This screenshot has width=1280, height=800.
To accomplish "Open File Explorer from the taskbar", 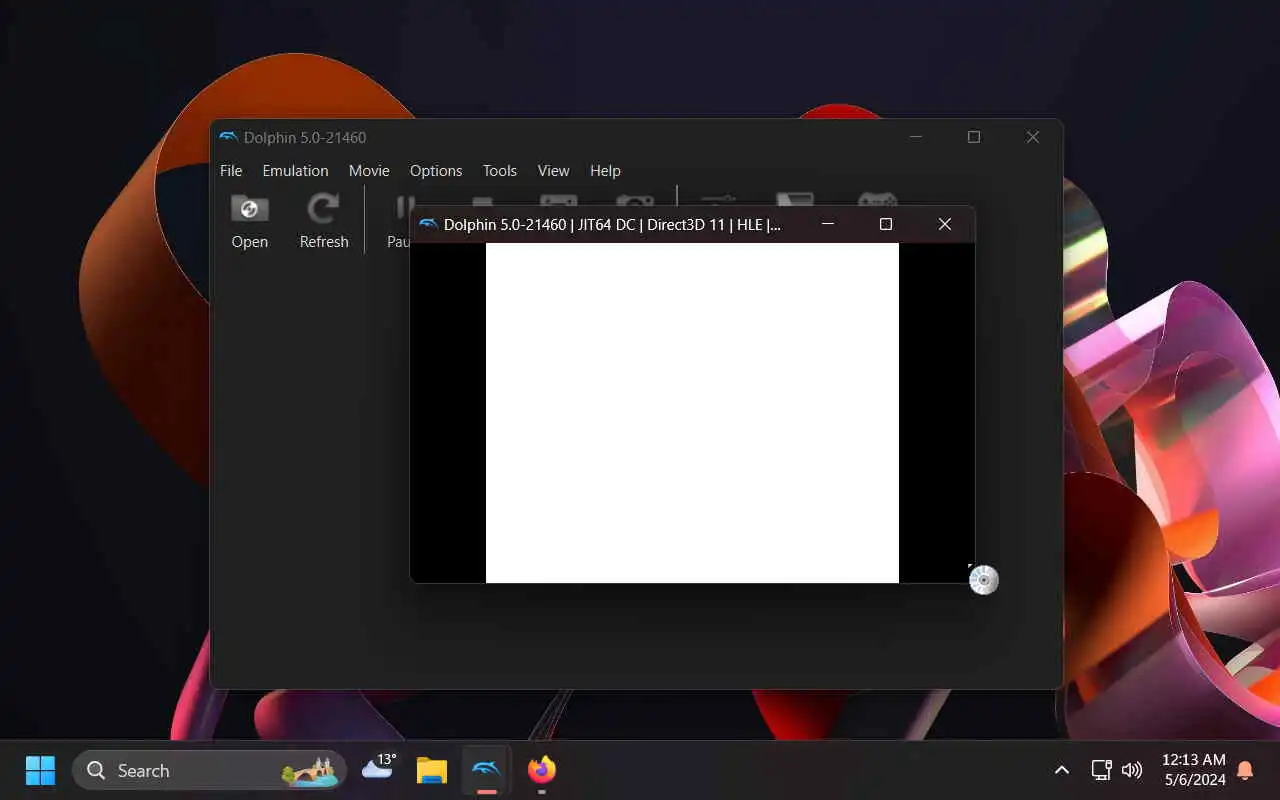I will [x=432, y=770].
